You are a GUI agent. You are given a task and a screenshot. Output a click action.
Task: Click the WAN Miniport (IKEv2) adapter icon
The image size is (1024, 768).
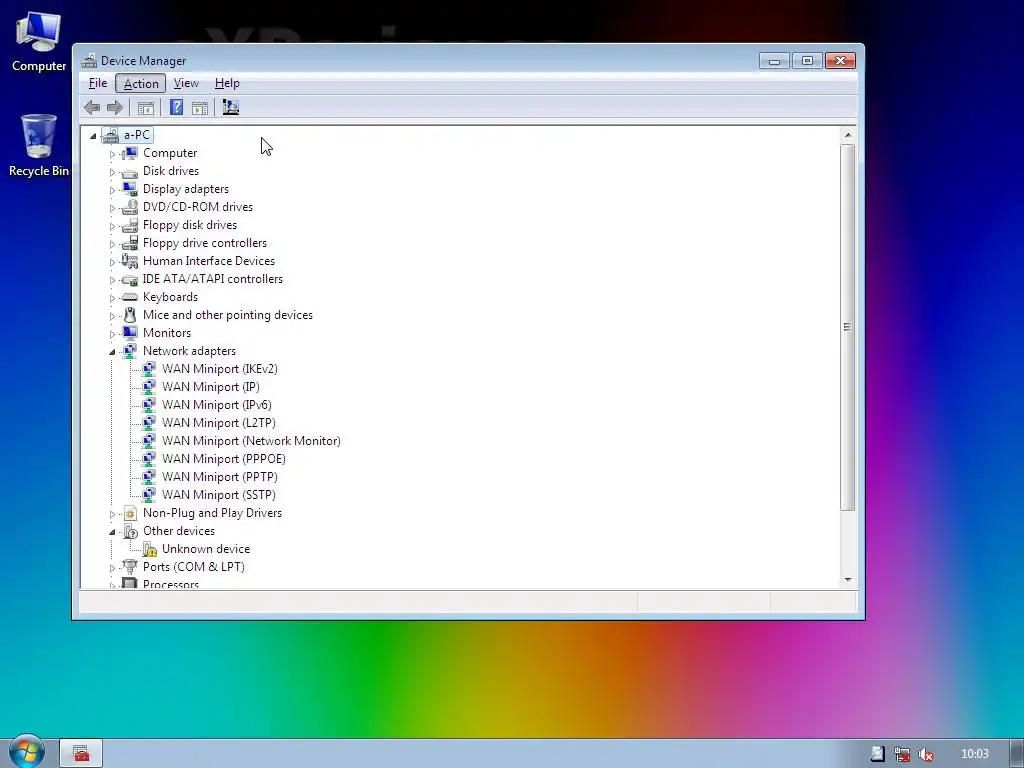[149, 369]
